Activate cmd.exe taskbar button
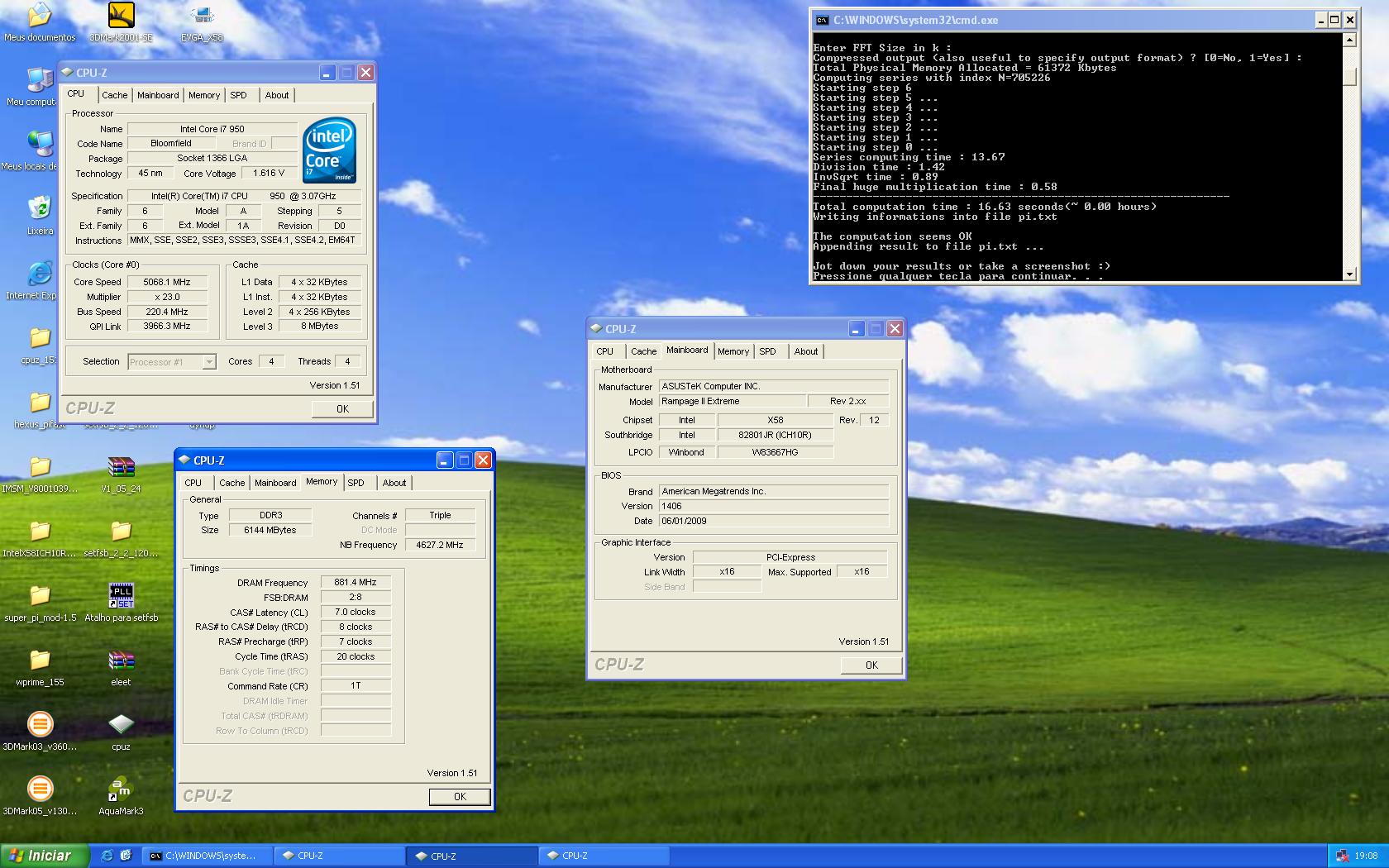1389x868 pixels. tap(208, 856)
